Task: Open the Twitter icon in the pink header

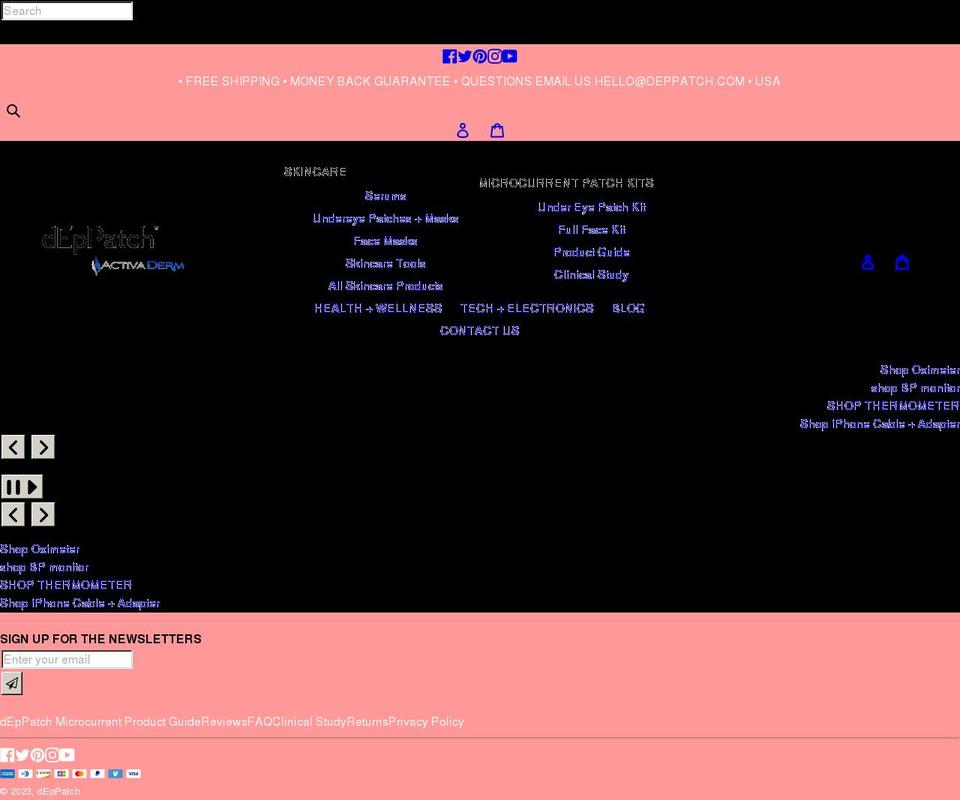Action: click(465, 56)
